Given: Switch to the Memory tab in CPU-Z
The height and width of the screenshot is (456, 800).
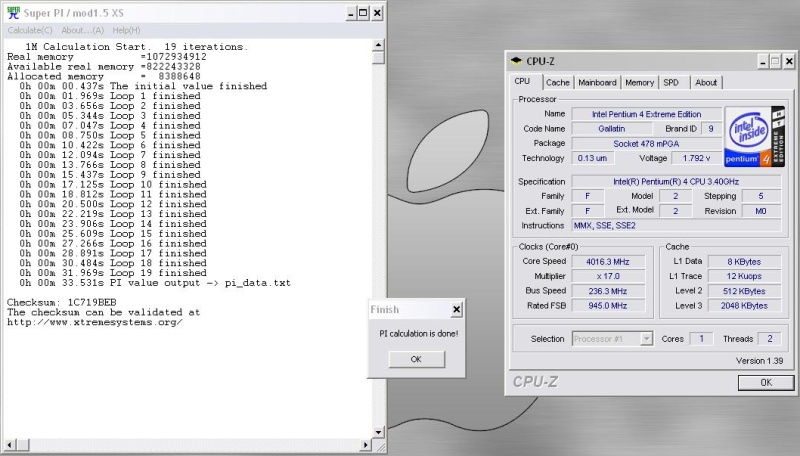Looking at the screenshot, I should pyautogui.click(x=639, y=83).
